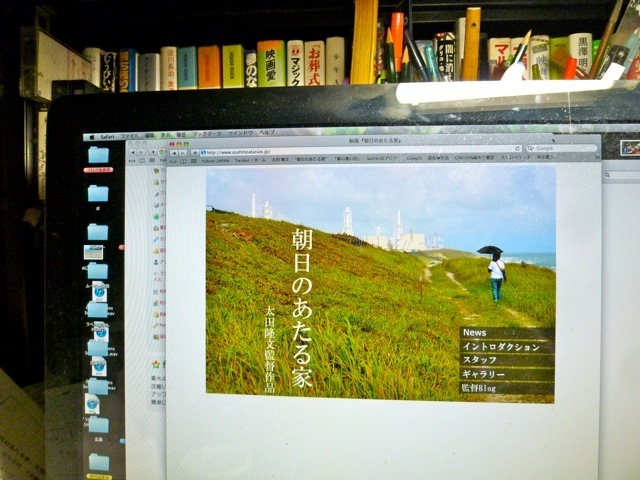Click the 朝日のあたる家 title on the page
Screen dimensions: 640x480
302,308
